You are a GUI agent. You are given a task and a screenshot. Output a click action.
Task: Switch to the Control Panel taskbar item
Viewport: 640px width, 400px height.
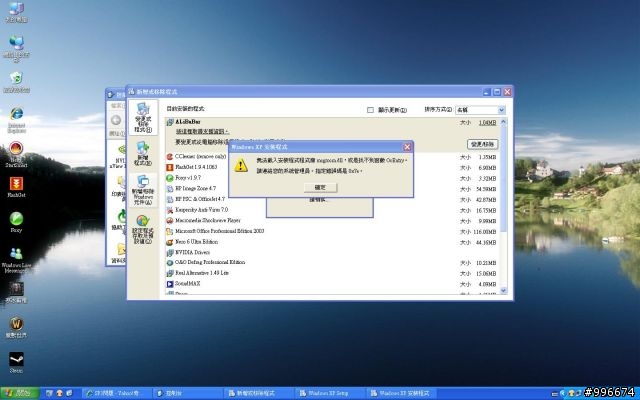coord(188,393)
